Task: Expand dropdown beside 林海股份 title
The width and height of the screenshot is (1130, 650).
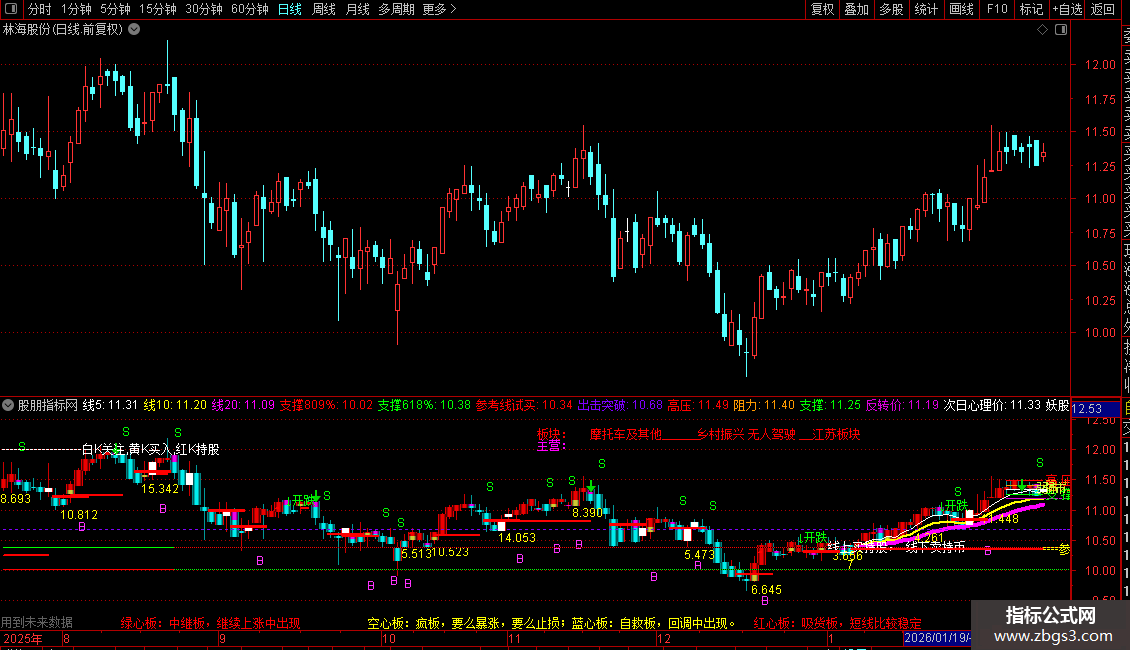Action: (134, 30)
